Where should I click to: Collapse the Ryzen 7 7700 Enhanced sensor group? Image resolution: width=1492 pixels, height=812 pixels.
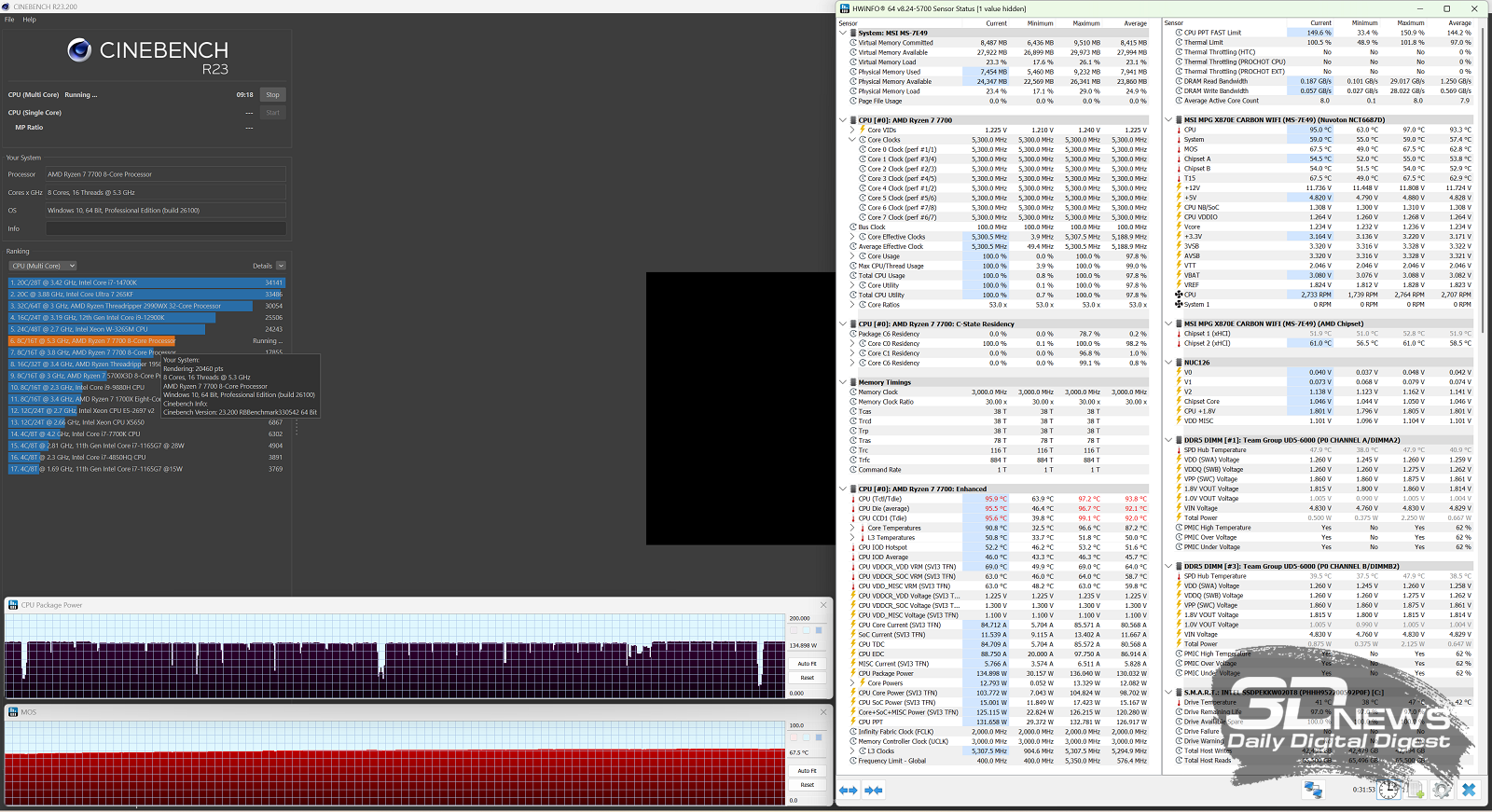point(843,489)
